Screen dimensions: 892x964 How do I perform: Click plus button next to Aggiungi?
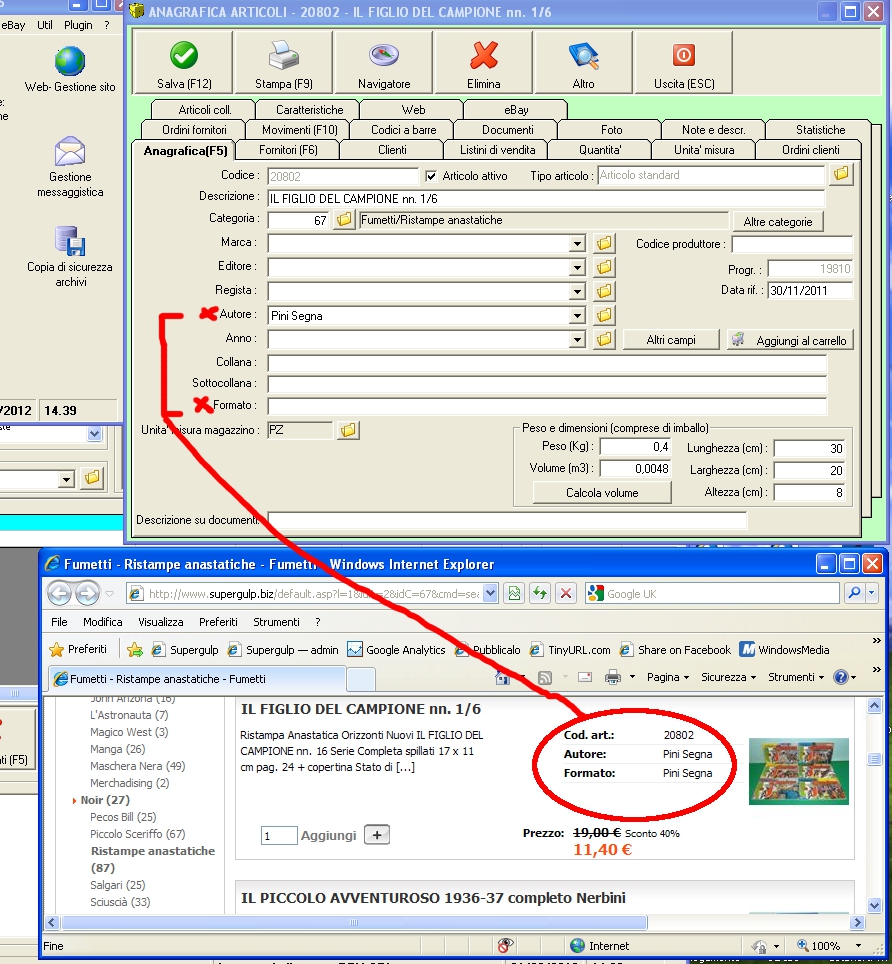(x=377, y=835)
